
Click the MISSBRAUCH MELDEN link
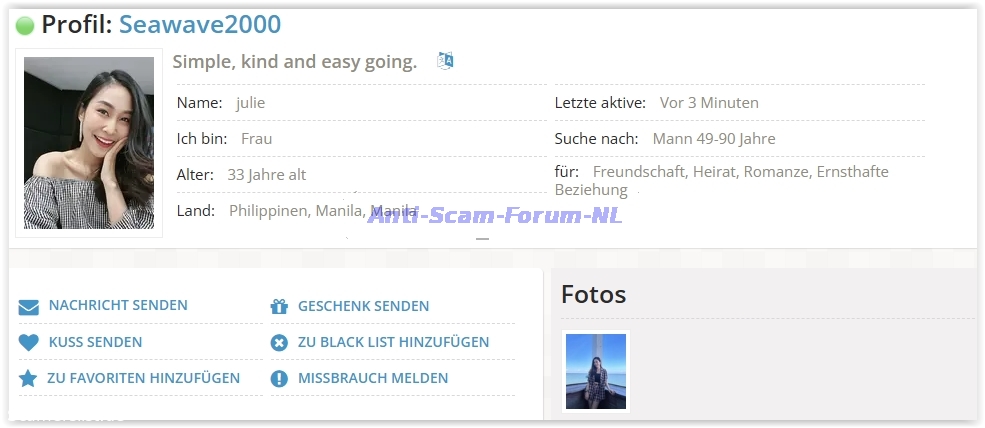(372, 378)
